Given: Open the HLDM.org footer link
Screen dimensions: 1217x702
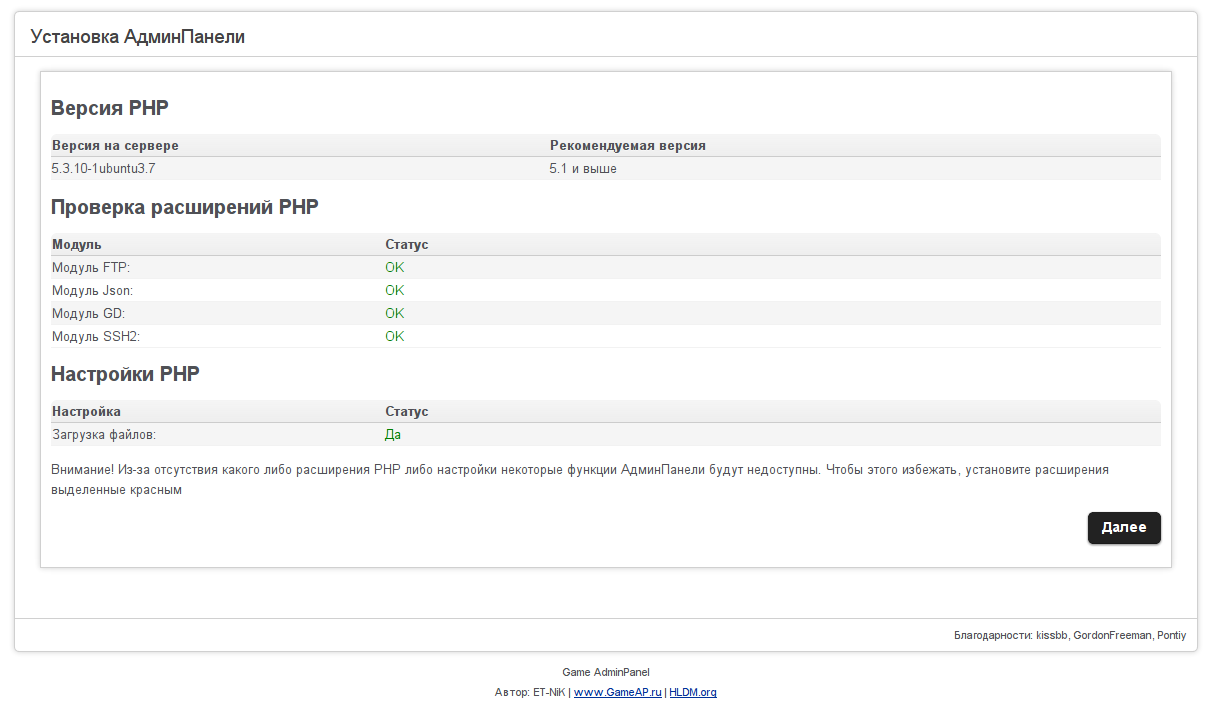Looking at the screenshot, I should click(x=692, y=692).
